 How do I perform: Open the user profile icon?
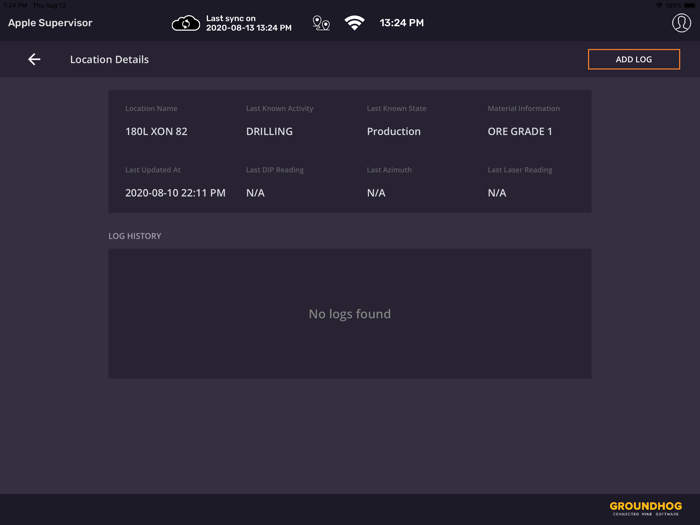pos(681,23)
